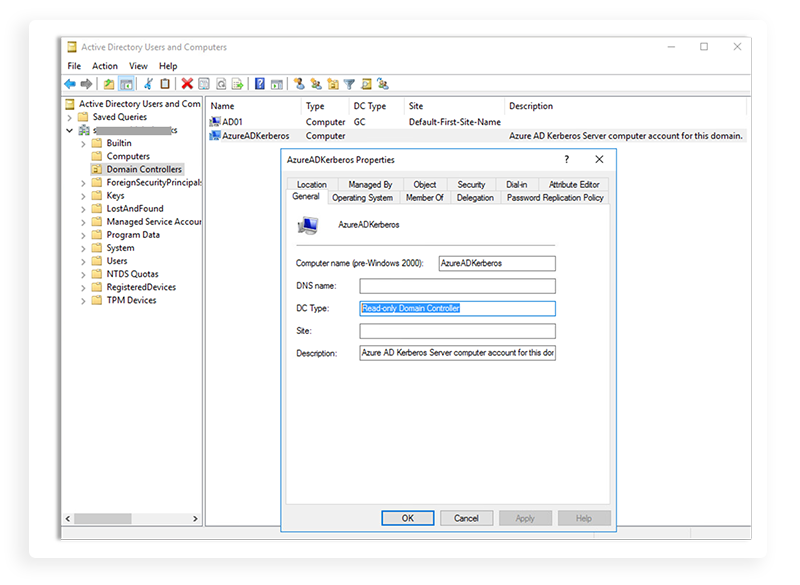Viewport: 800px width, 585px height.
Task: Click the DC Type field in dialog
Action: (x=457, y=309)
